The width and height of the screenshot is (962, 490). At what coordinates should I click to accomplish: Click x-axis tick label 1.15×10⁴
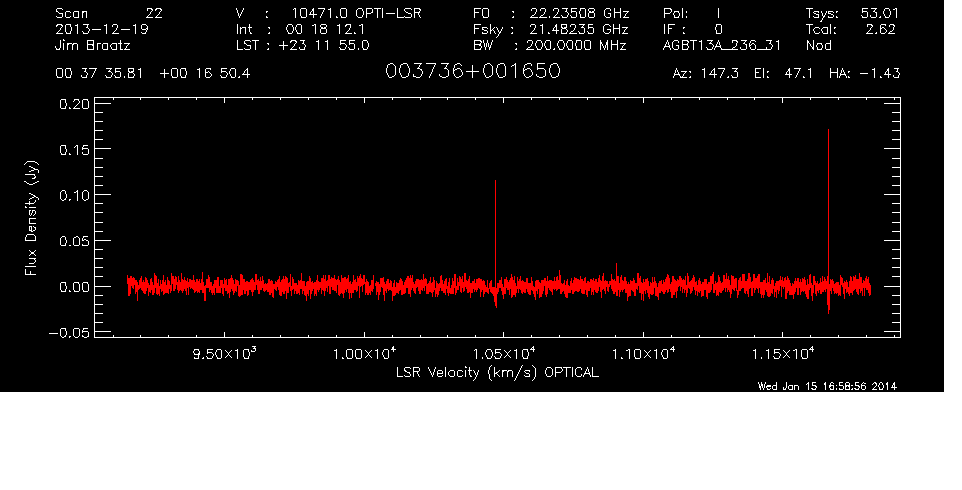click(x=782, y=353)
